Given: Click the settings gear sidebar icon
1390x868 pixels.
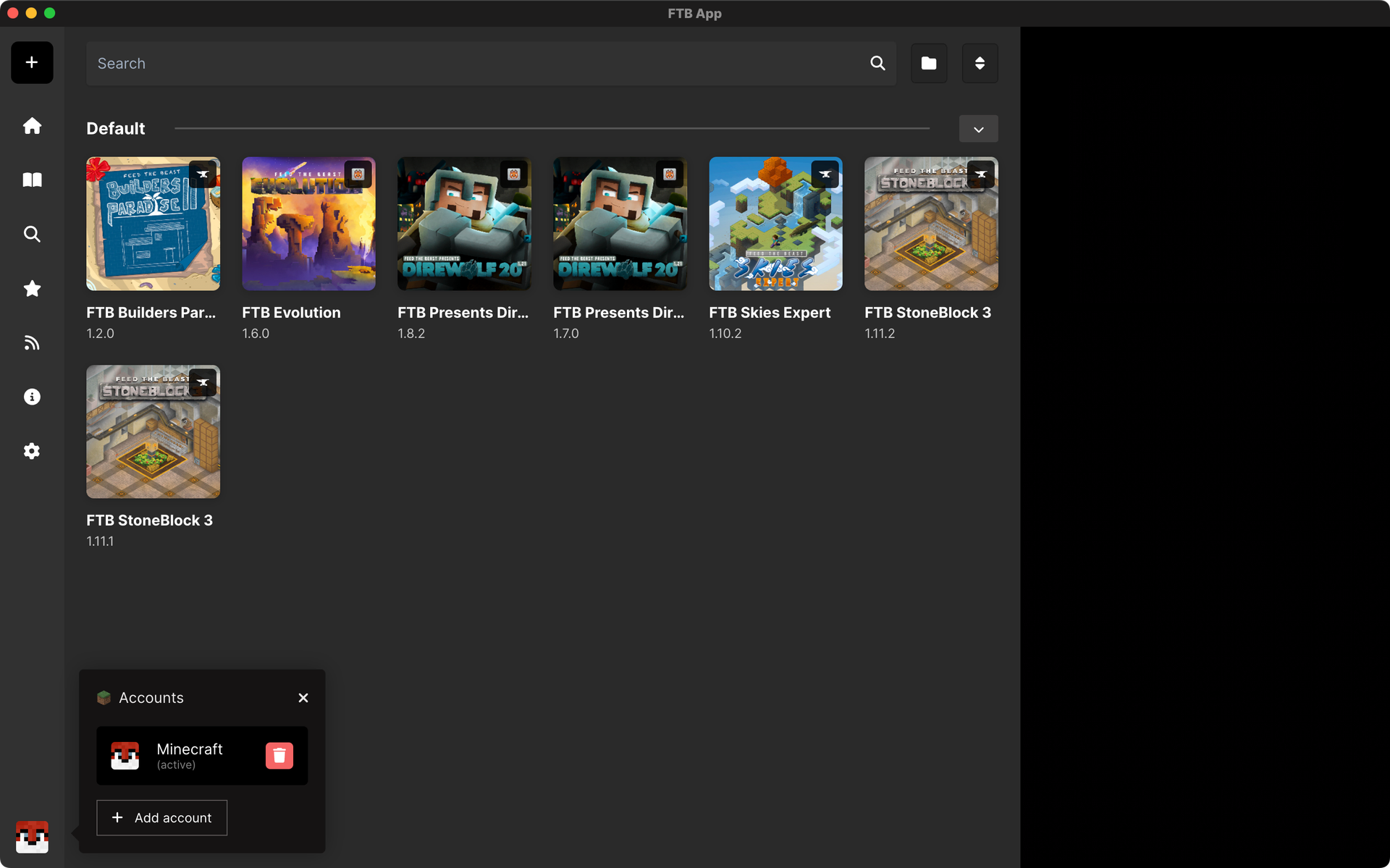Looking at the screenshot, I should pyautogui.click(x=31, y=451).
